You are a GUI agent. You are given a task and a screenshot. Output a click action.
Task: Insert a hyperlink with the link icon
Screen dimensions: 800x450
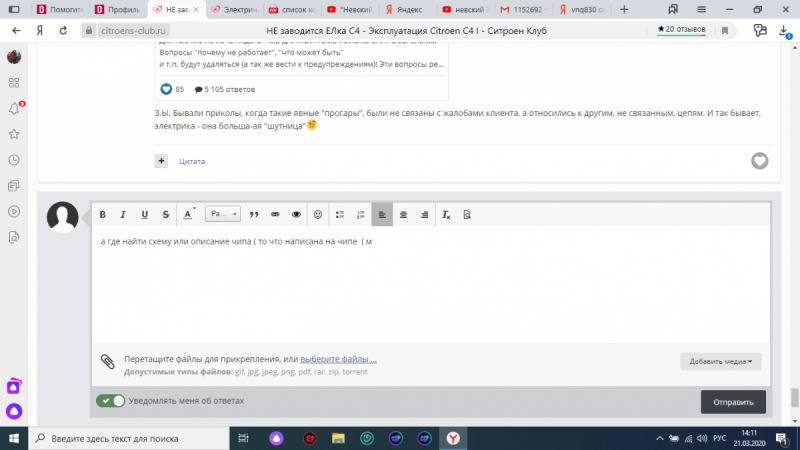click(275, 214)
